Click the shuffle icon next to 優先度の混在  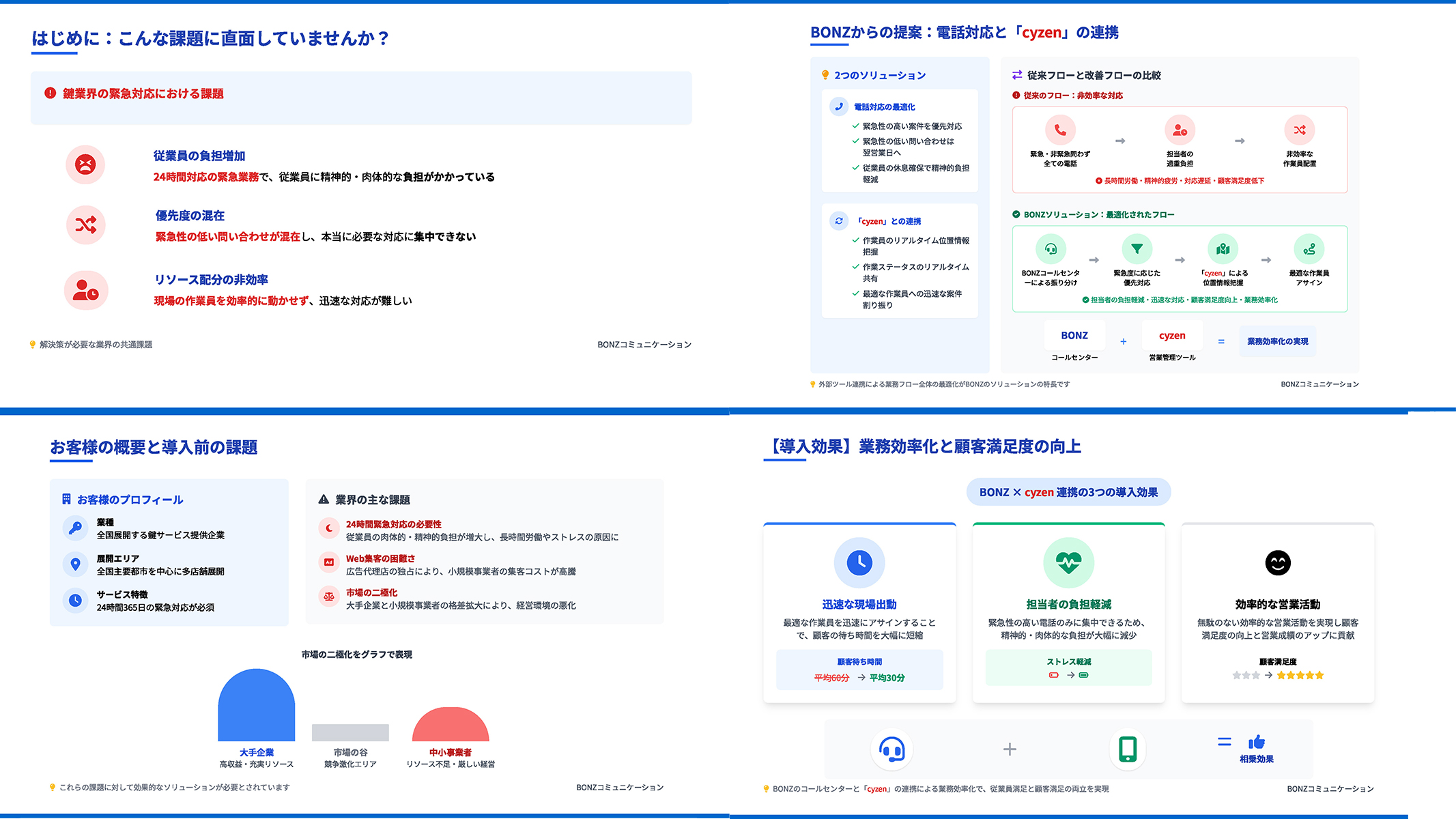click(x=85, y=225)
